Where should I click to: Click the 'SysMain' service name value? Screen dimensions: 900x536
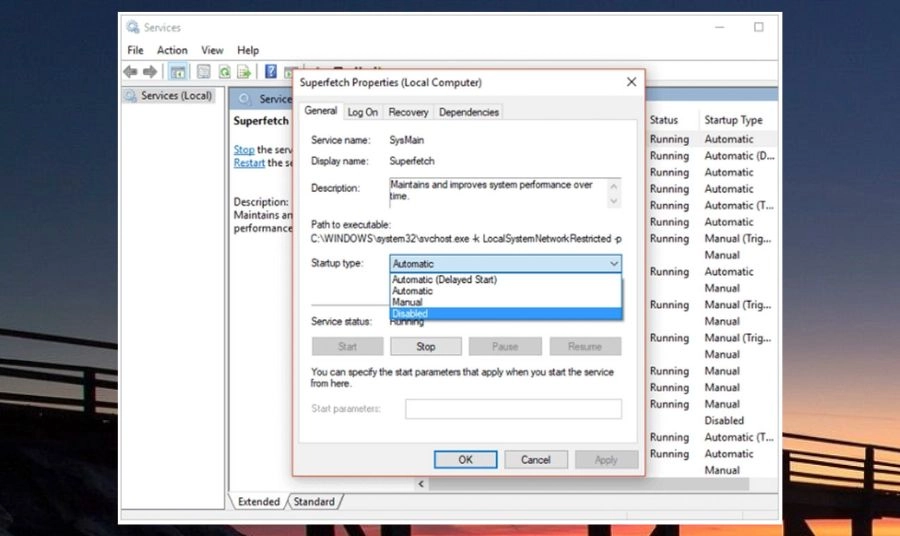click(x=407, y=140)
